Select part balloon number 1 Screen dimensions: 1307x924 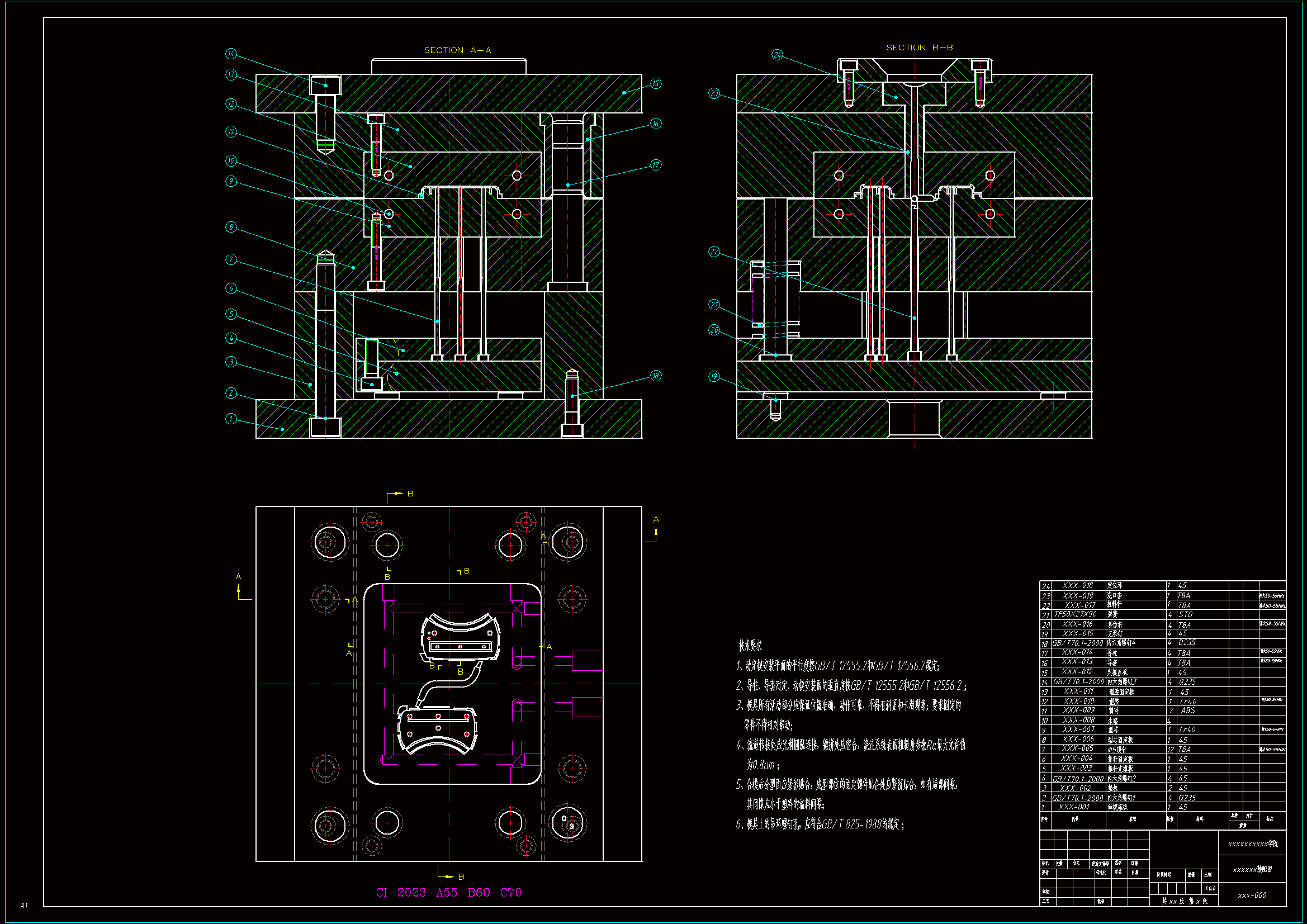pyautogui.click(x=230, y=419)
